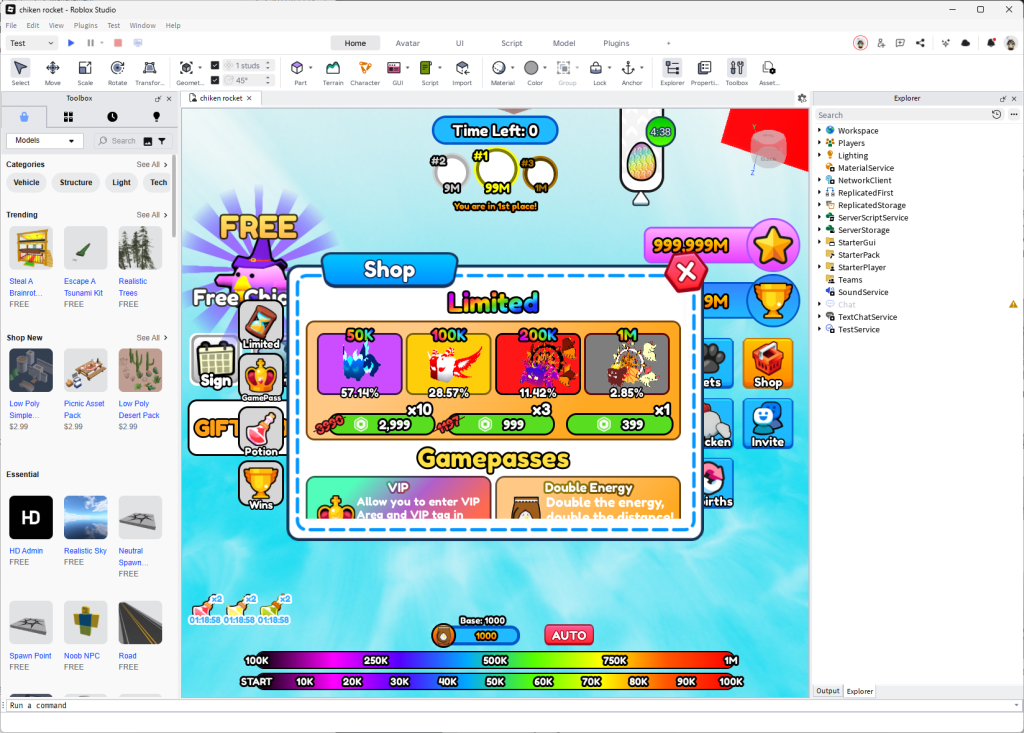1024x733 pixels.
Task: Toggle the 45 degrees rotate snap checkbox
Action: pyautogui.click(x=213, y=79)
